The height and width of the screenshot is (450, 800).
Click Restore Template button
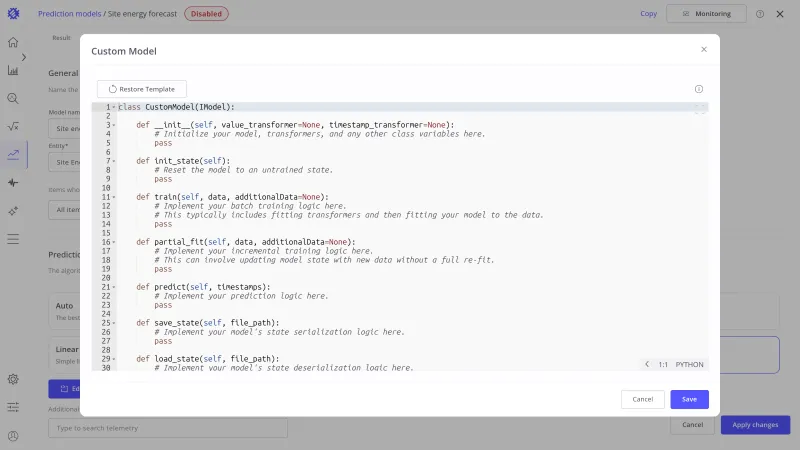pyautogui.click(x=142, y=89)
